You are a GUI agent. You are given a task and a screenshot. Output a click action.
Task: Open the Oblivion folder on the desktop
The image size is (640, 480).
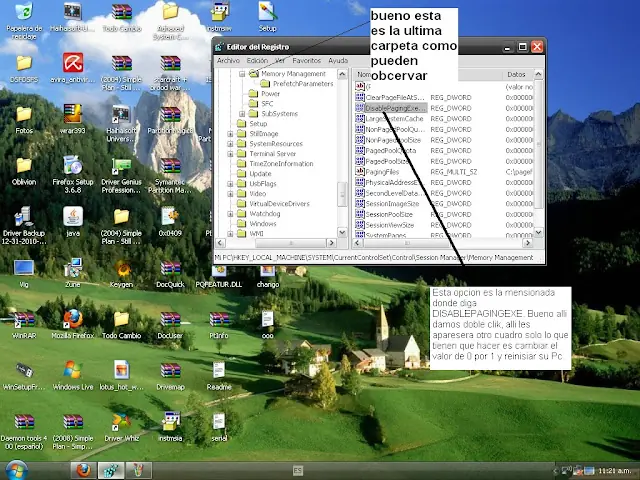click(x=24, y=171)
